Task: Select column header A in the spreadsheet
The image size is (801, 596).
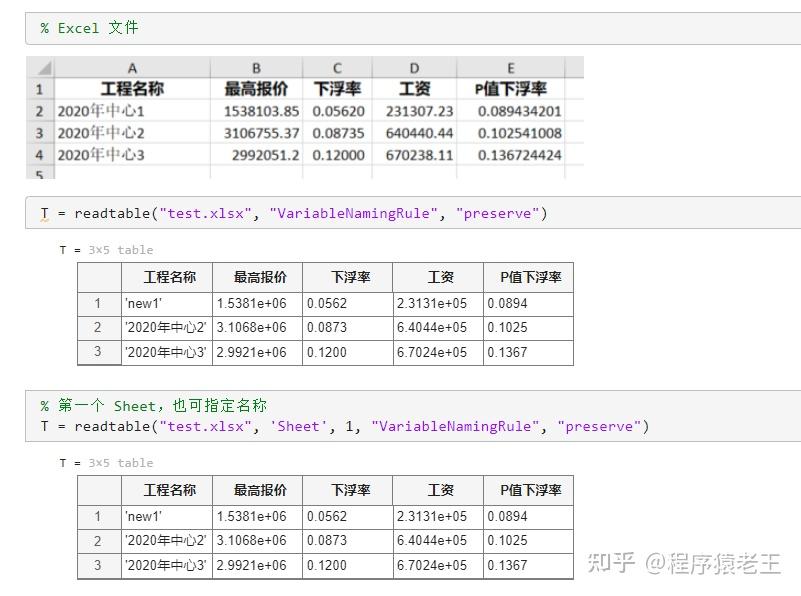Action: 132,67
